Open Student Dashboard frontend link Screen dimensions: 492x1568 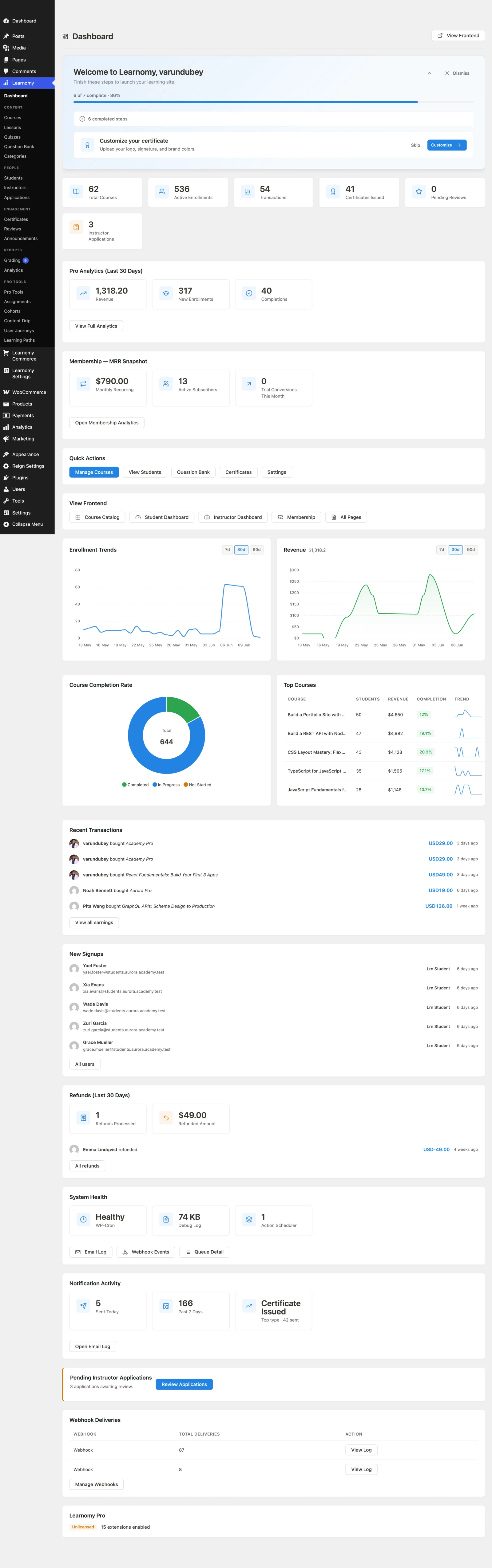coord(162,517)
